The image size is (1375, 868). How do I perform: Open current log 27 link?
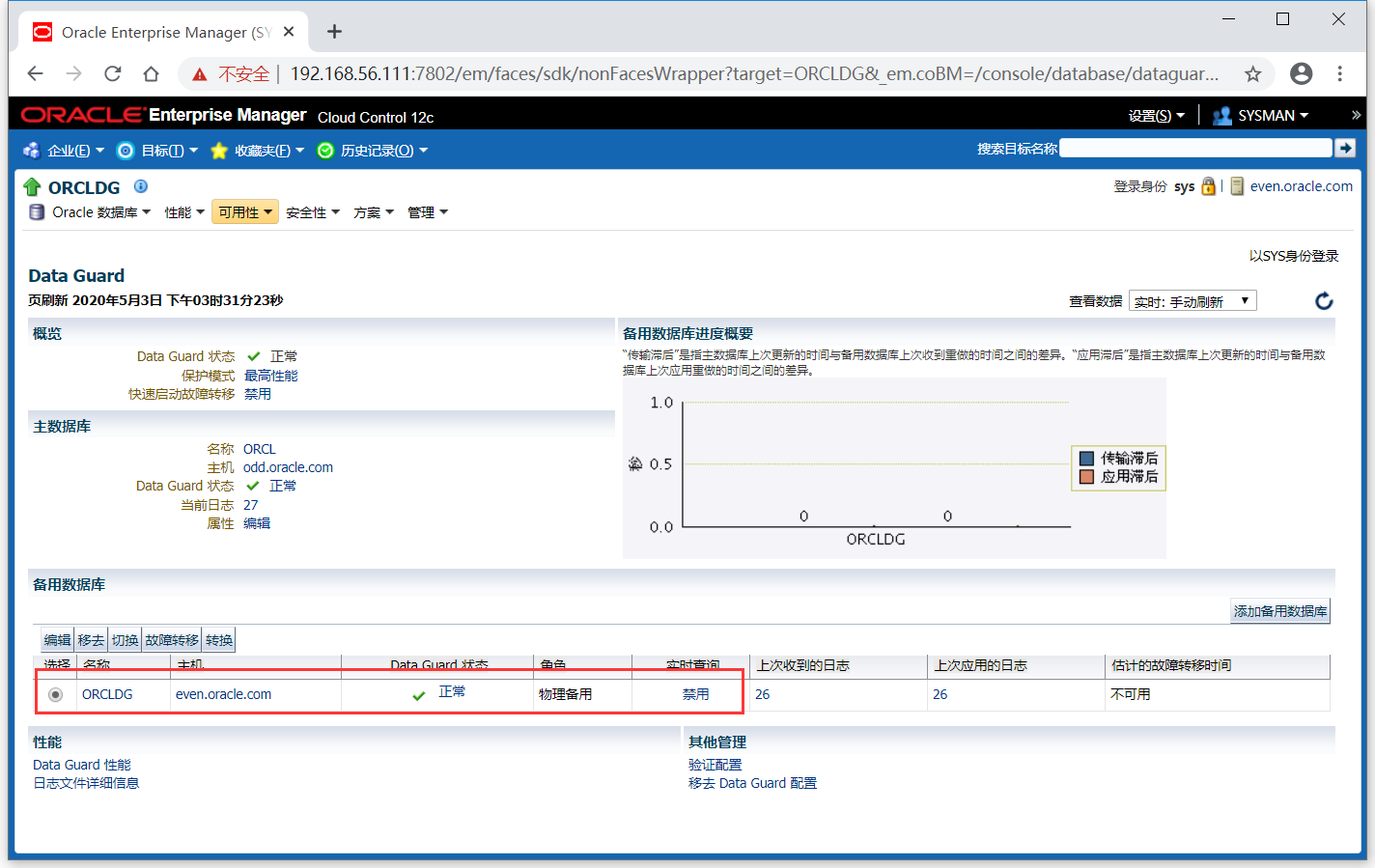251,505
